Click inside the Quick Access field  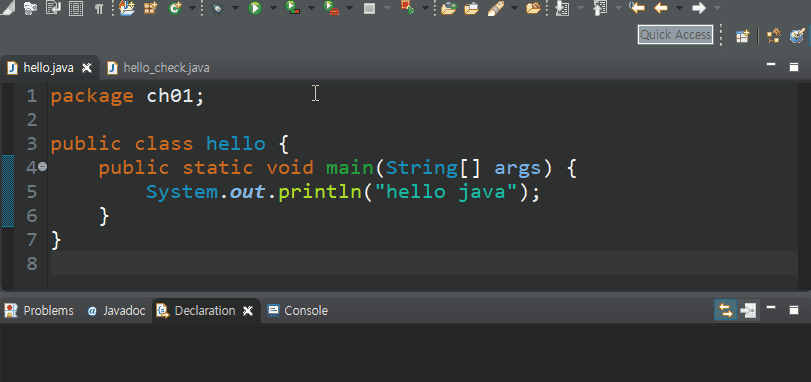click(675, 35)
